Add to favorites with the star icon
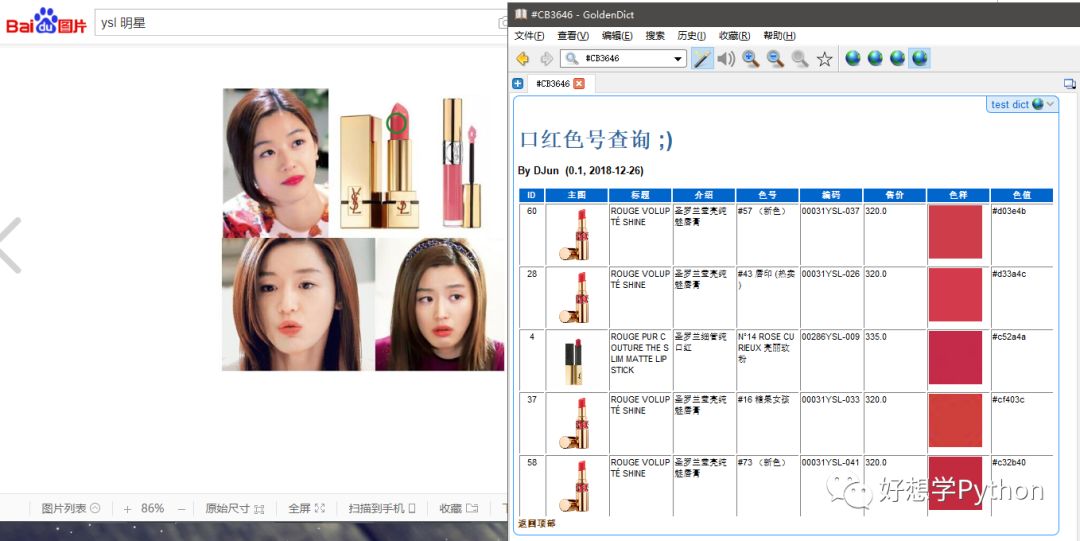This screenshot has width=1080, height=541. 824,59
